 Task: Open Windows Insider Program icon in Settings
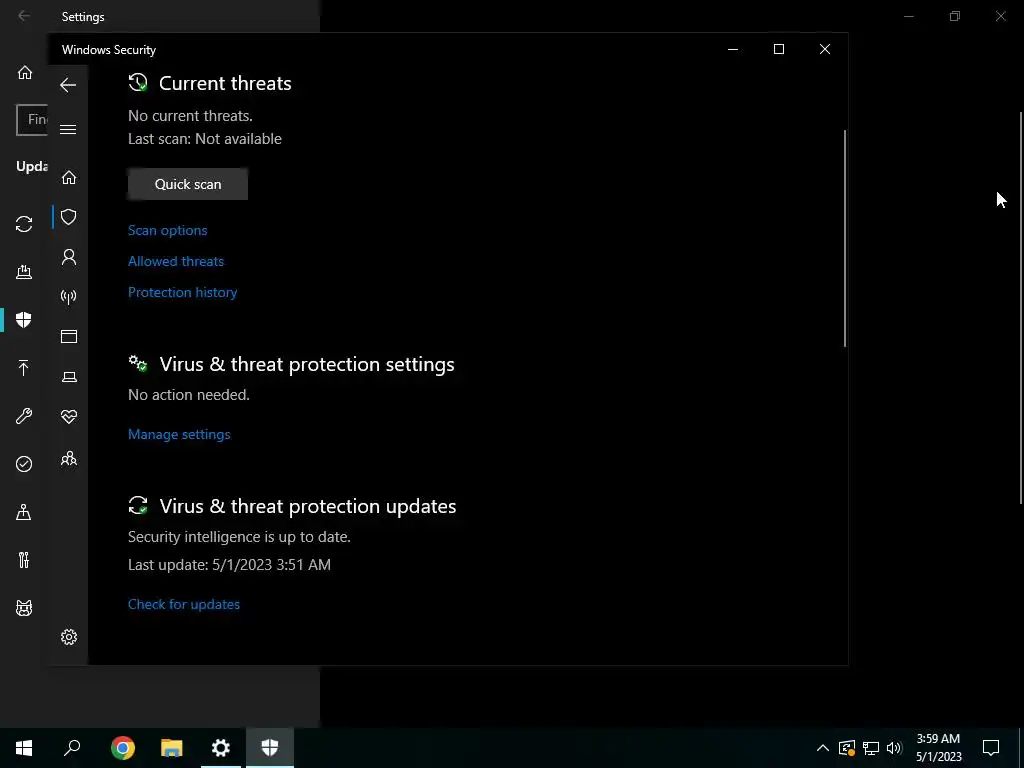(x=24, y=608)
